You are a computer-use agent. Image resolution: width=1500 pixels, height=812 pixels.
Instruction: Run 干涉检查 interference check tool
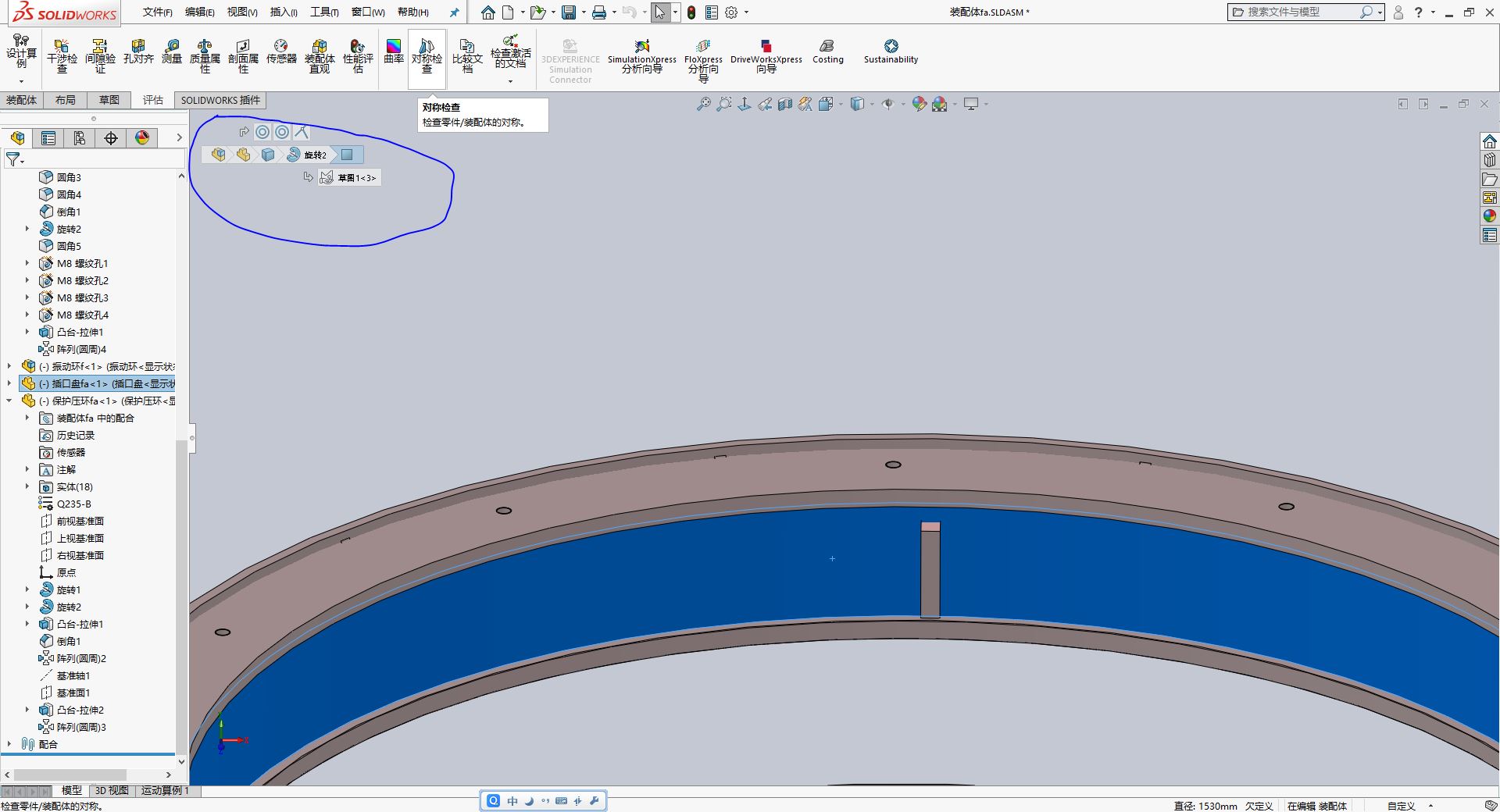pyautogui.click(x=62, y=56)
